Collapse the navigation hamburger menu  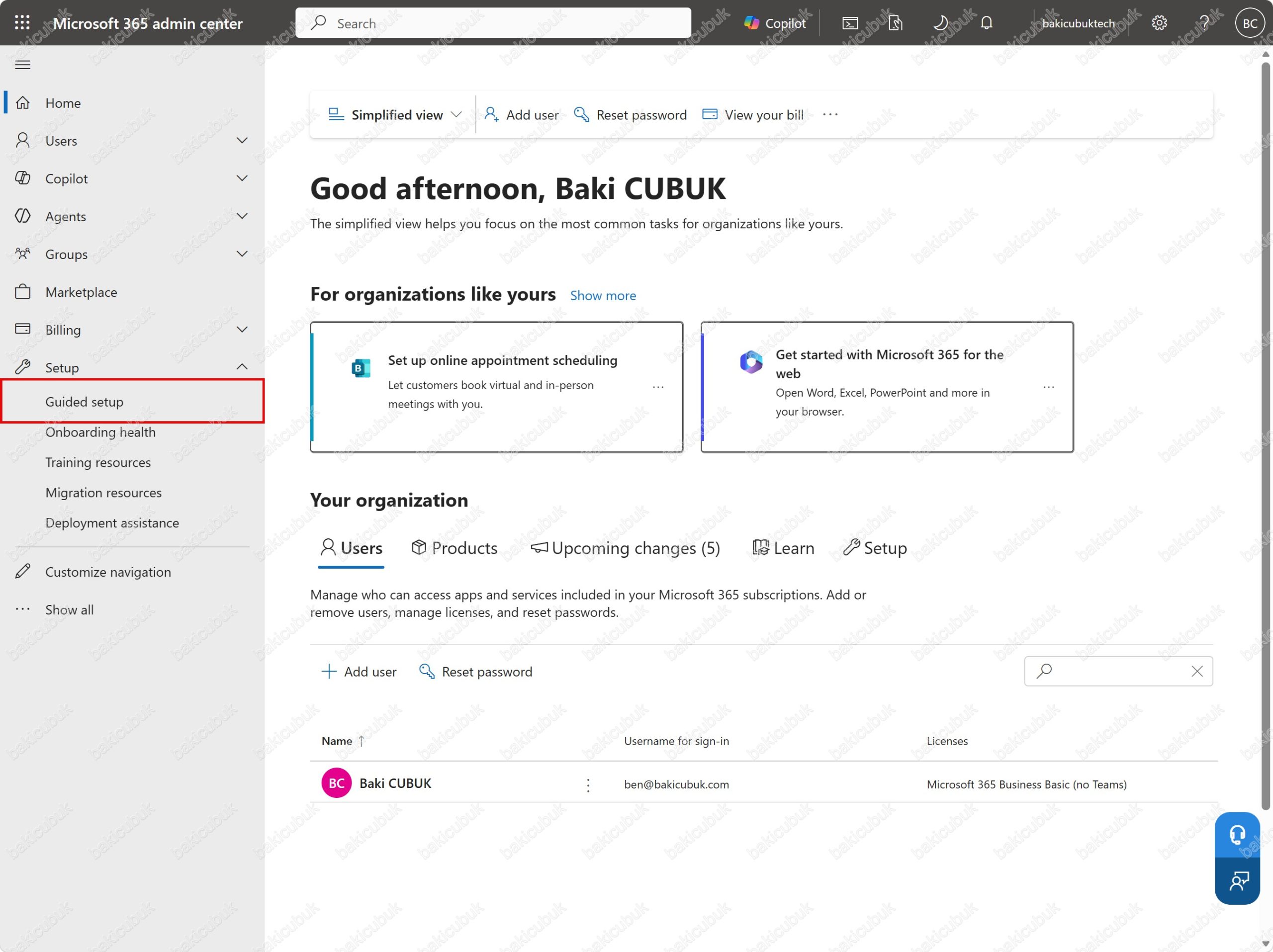click(22, 65)
